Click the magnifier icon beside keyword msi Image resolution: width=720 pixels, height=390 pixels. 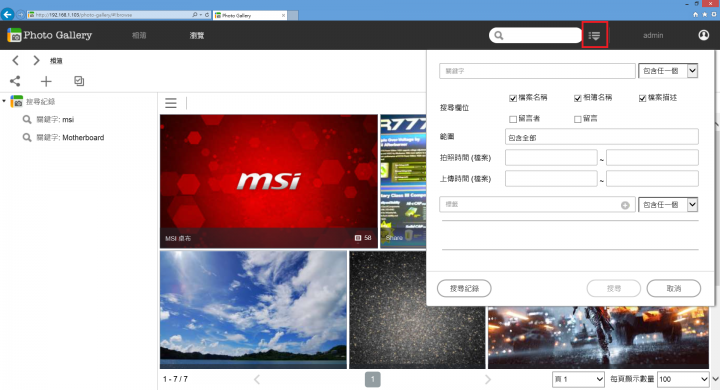pyautogui.click(x=27, y=119)
